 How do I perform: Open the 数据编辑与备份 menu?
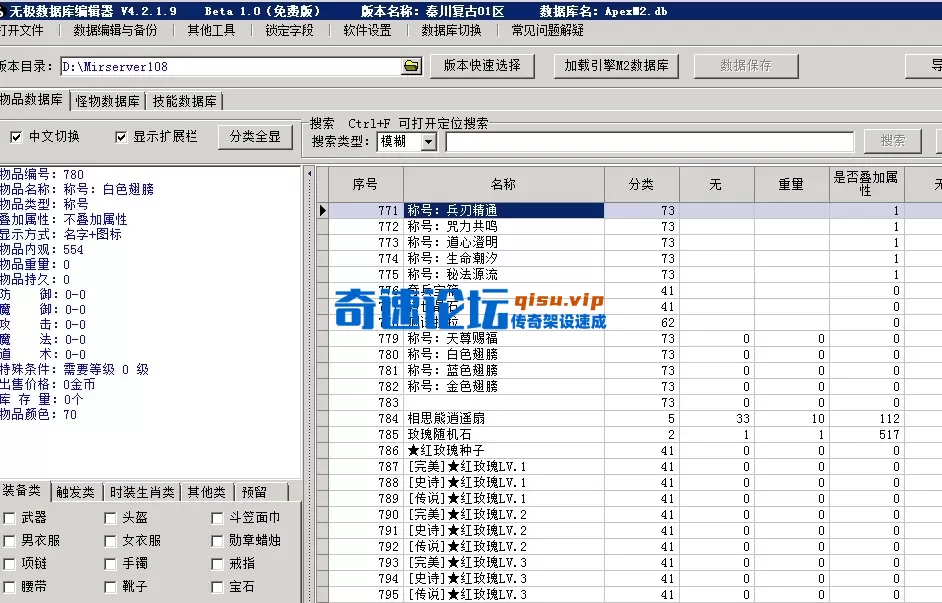pos(115,30)
